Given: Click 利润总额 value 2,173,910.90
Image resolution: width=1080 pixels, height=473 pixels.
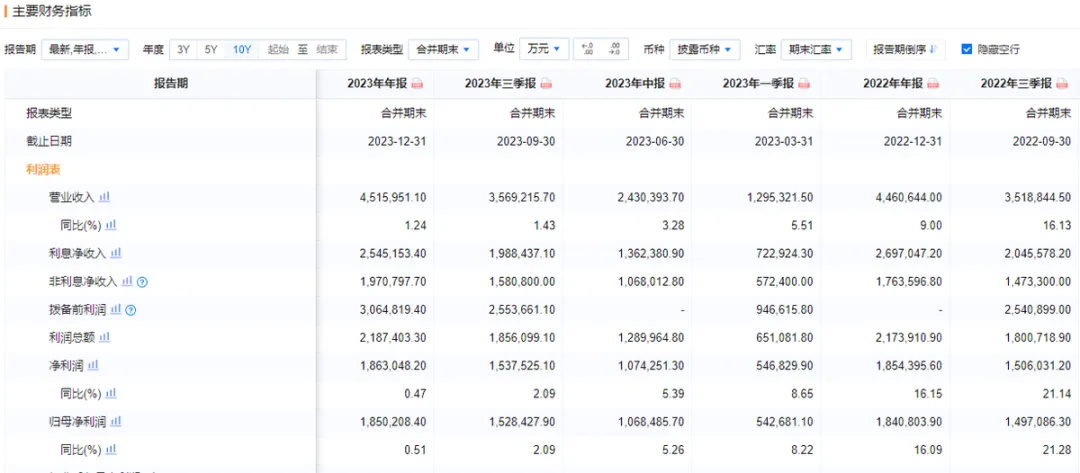Looking at the screenshot, I should coord(908,337).
